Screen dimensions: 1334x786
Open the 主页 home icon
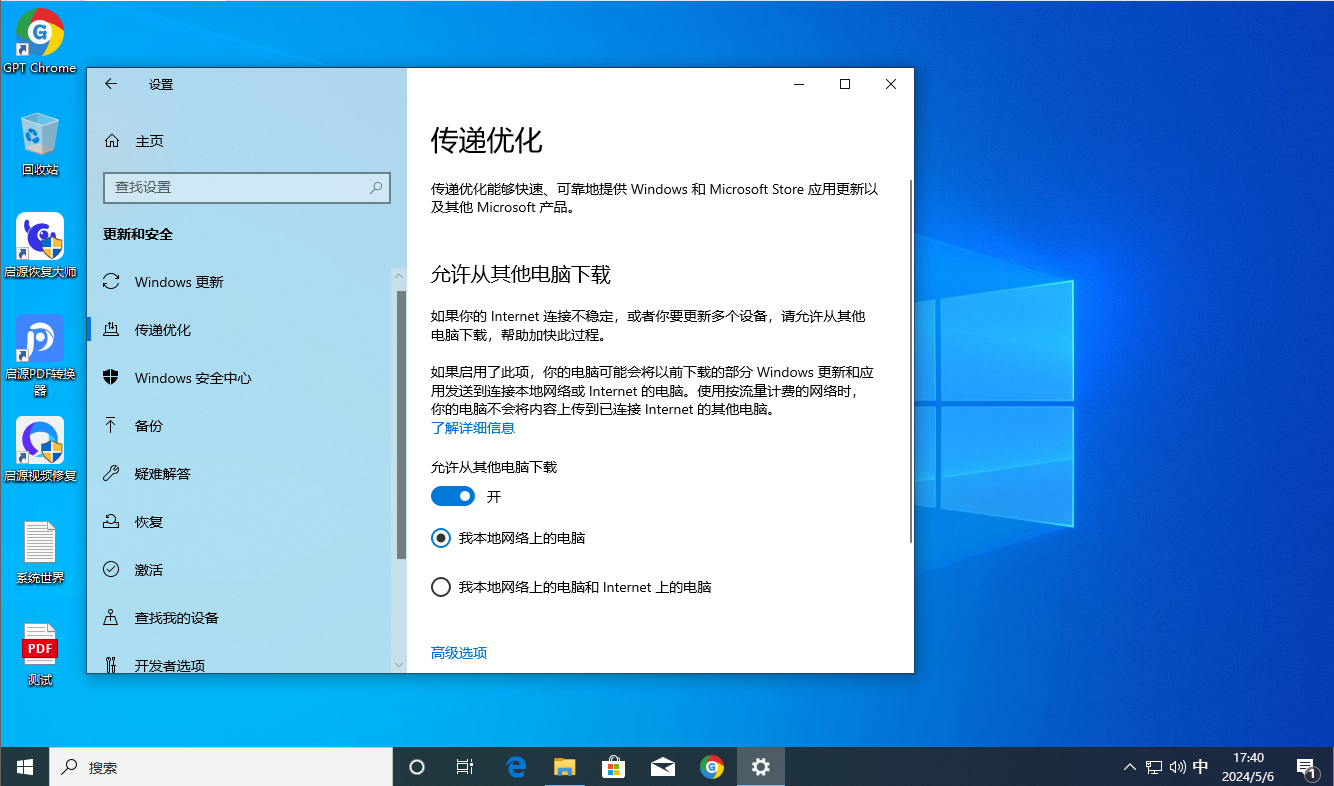pyautogui.click(x=112, y=141)
